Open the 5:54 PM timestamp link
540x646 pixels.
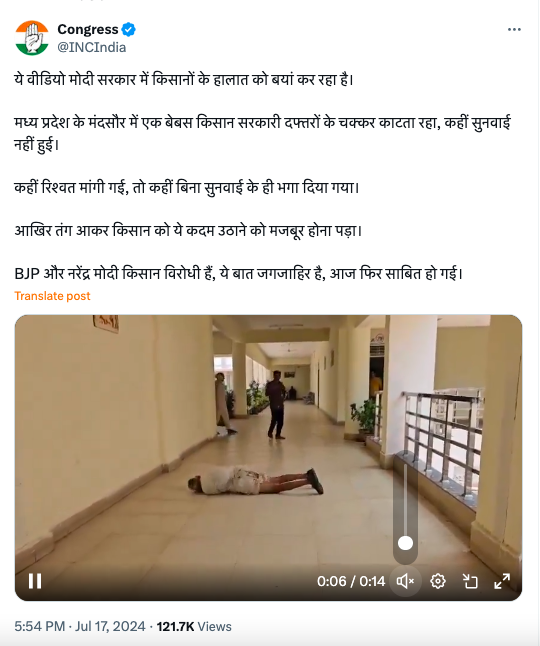(x=40, y=626)
